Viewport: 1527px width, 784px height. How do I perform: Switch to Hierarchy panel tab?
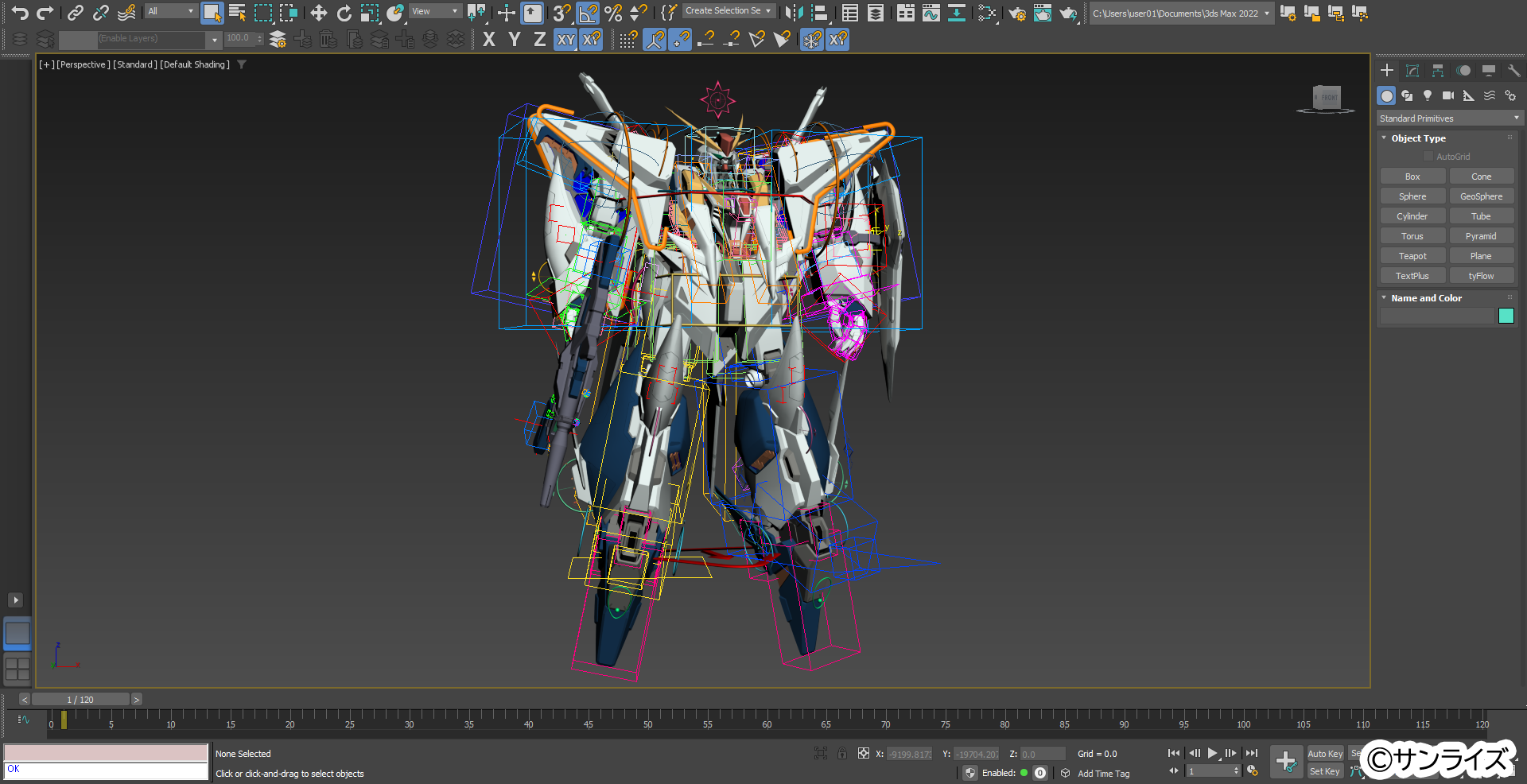tap(1438, 71)
